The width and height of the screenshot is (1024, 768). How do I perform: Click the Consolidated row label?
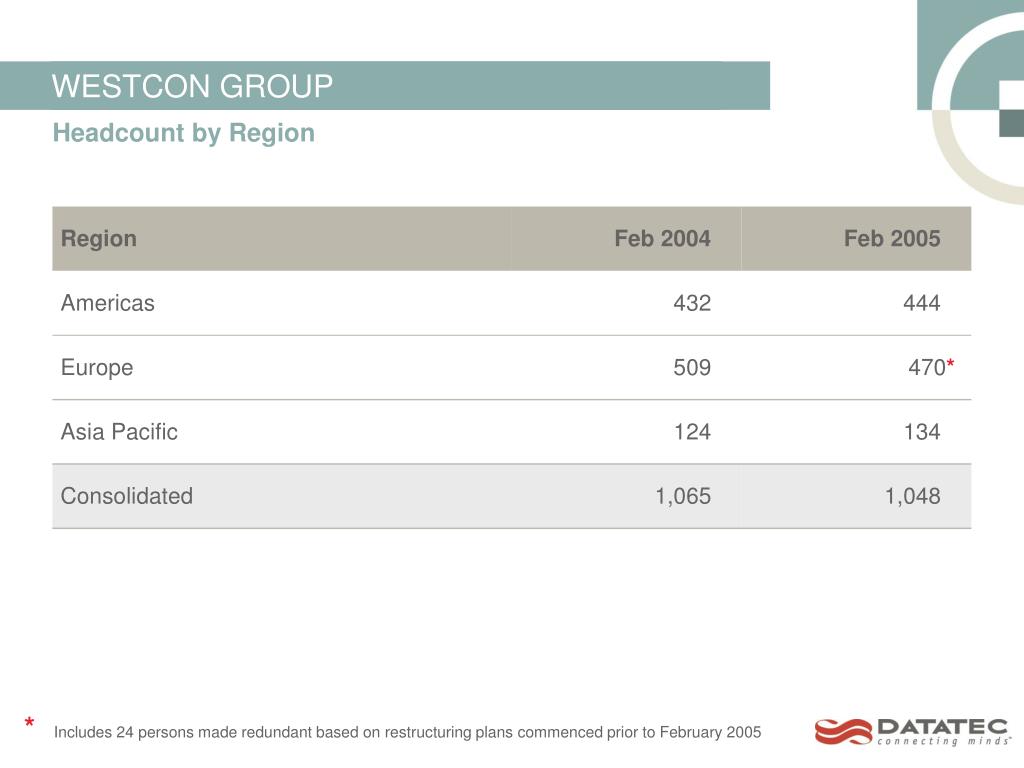[127, 496]
